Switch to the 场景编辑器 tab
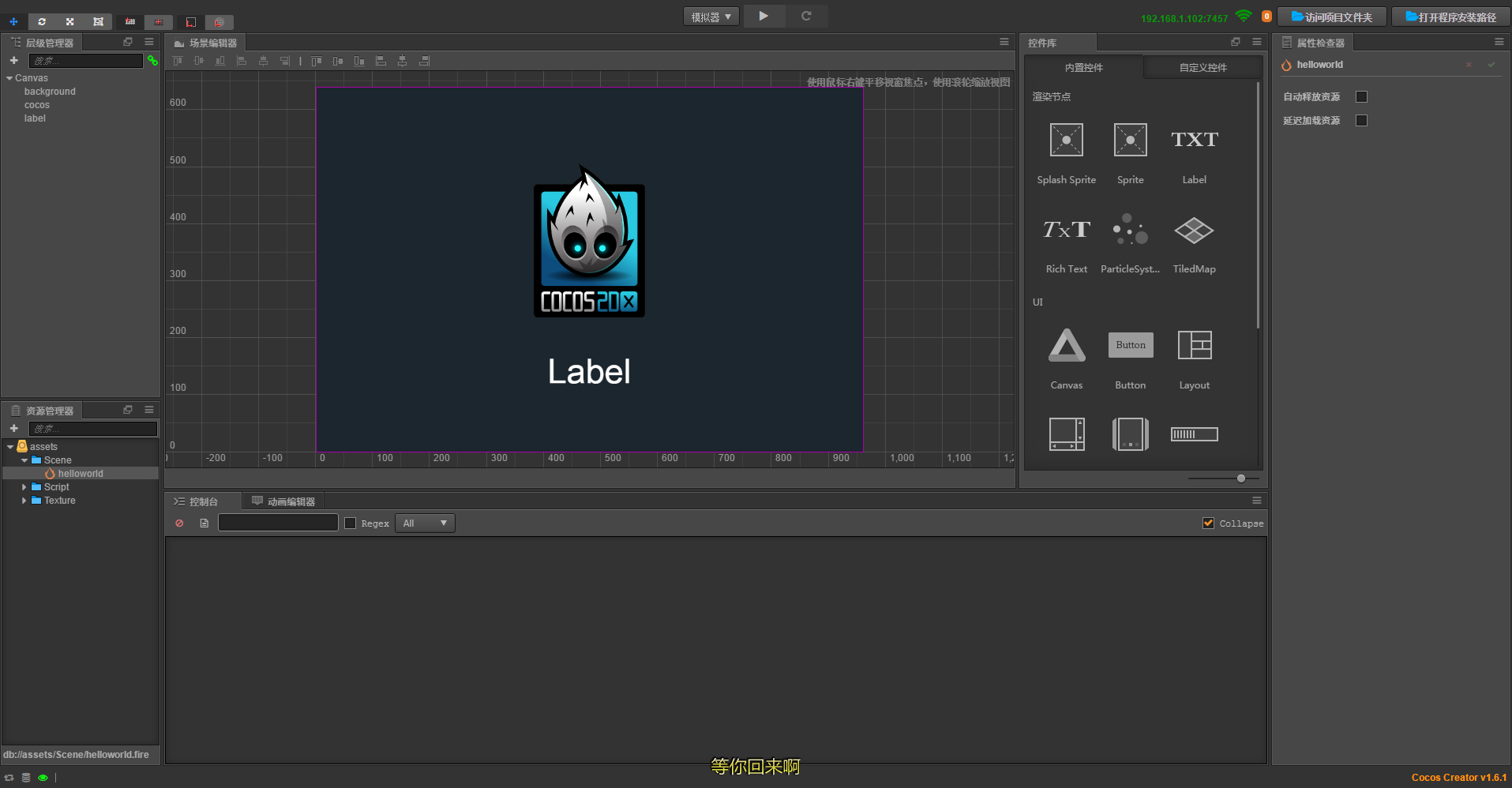Screen dimensions: 1512x788 (205, 43)
